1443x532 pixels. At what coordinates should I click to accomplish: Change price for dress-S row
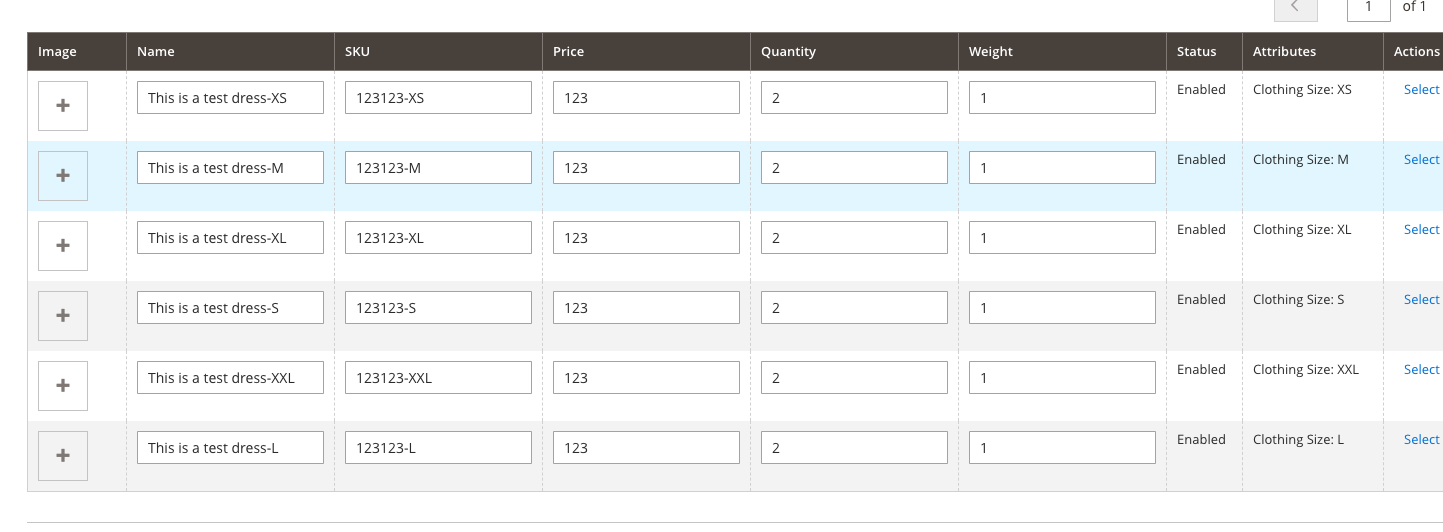646,308
